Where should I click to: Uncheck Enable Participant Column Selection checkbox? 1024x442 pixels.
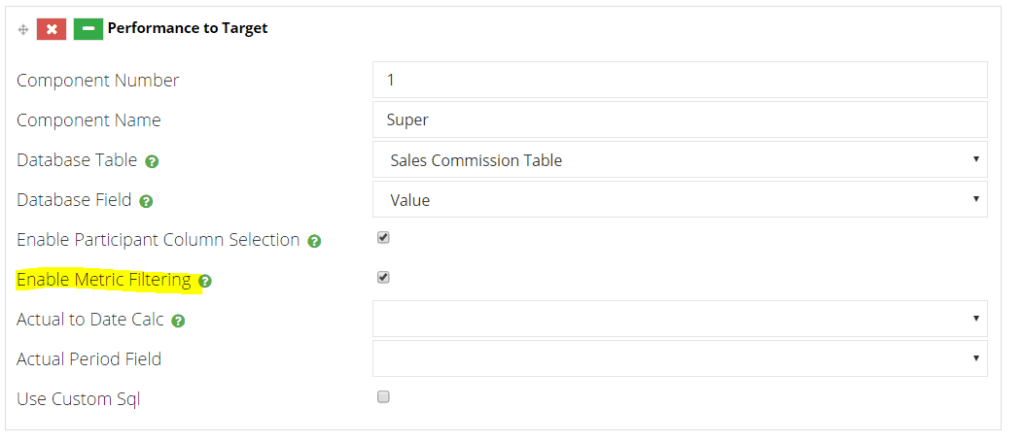[383, 238]
